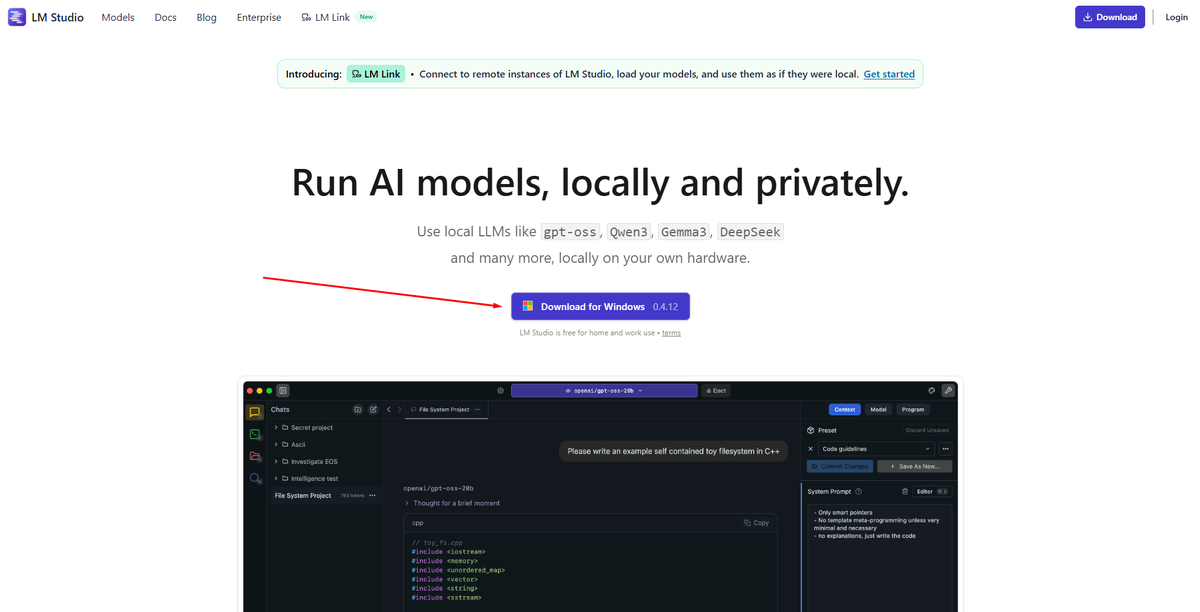This screenshot has height=612, width=1200.
Task: Click the new folder icon beside Chats
Action: (x=358, y=409)
